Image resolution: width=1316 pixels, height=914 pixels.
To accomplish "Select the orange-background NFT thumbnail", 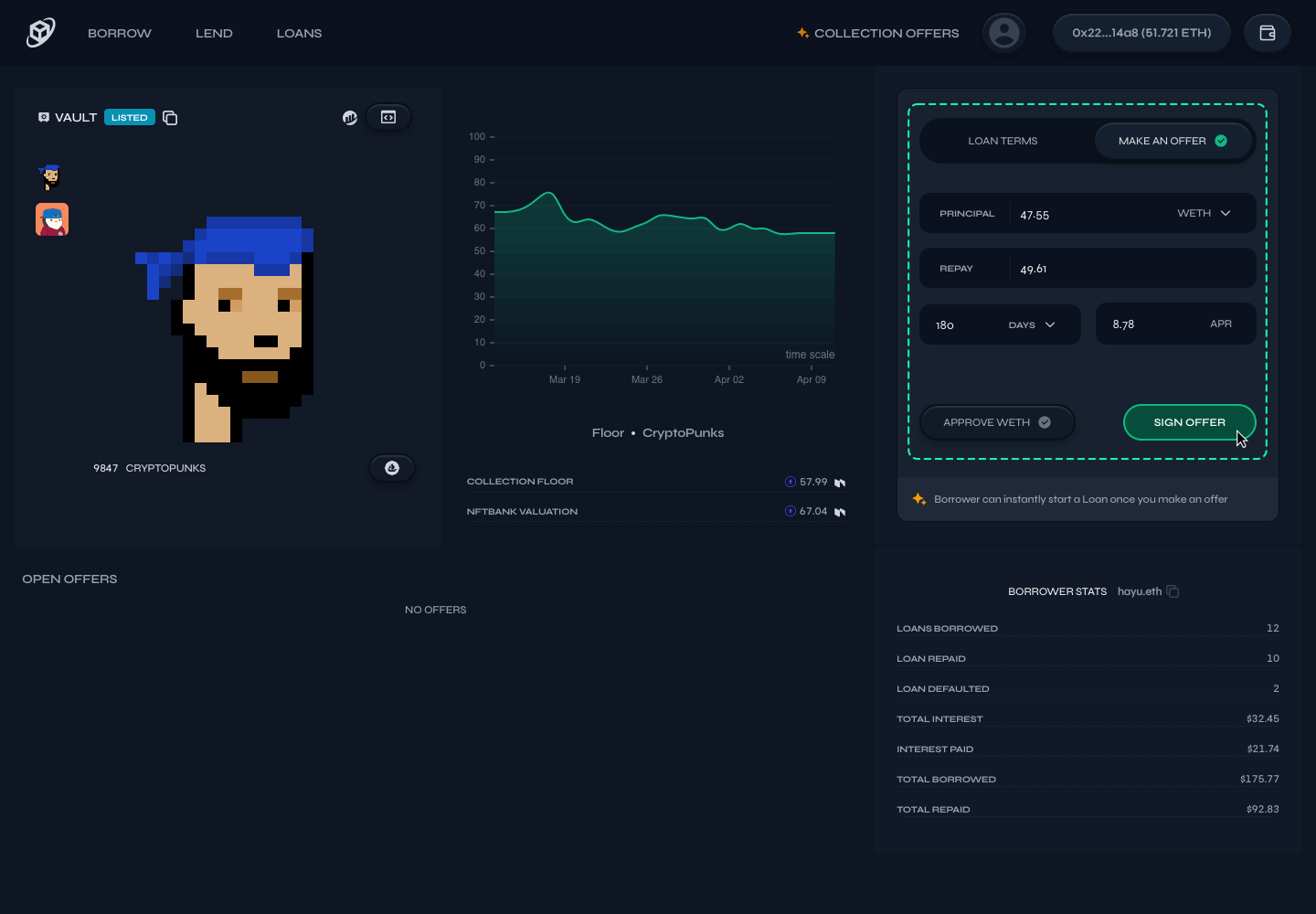I will (52, 219).
